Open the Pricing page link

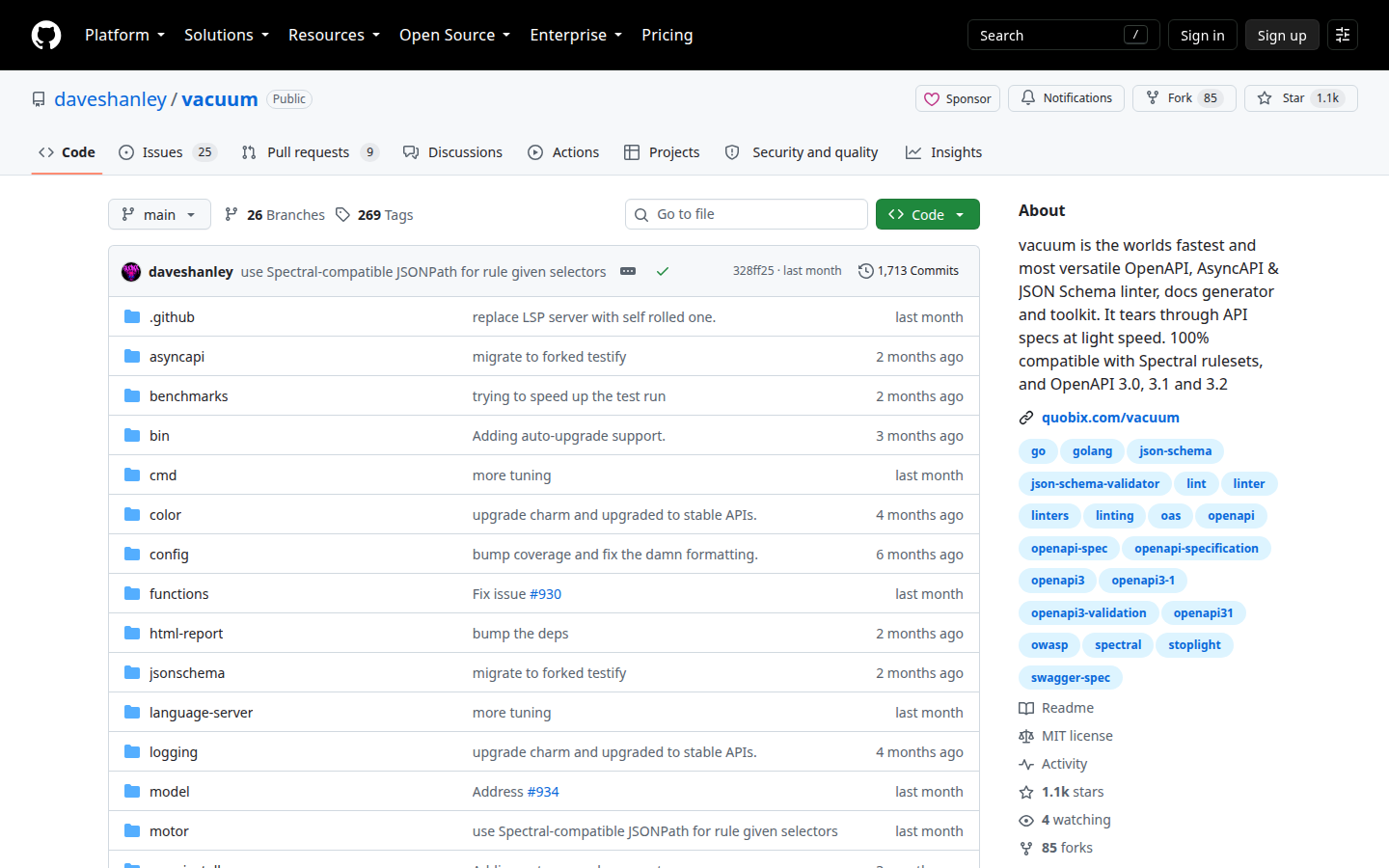coord(667,35)
